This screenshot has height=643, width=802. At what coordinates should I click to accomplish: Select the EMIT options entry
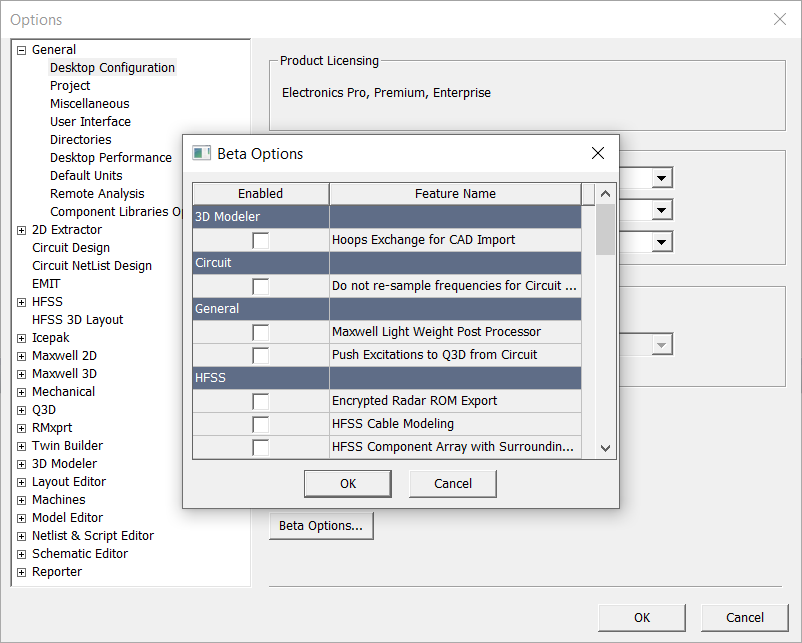coord(47,283)
